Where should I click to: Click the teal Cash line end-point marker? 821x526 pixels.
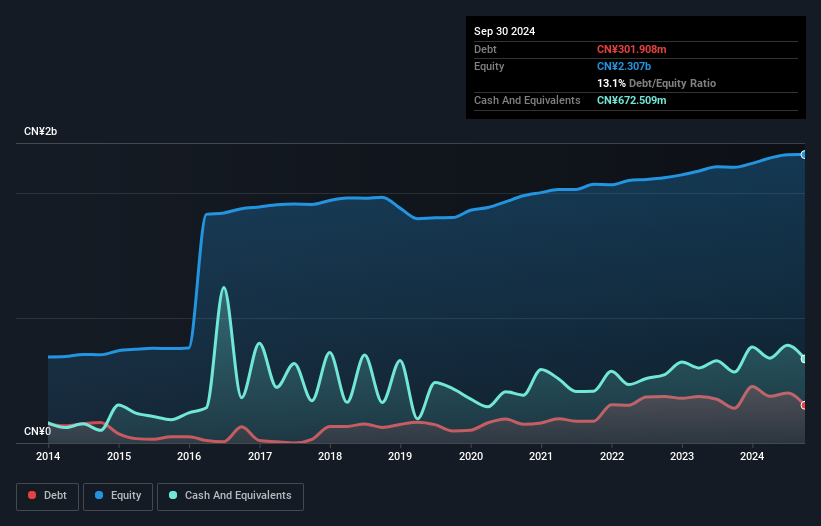(804, 358)
